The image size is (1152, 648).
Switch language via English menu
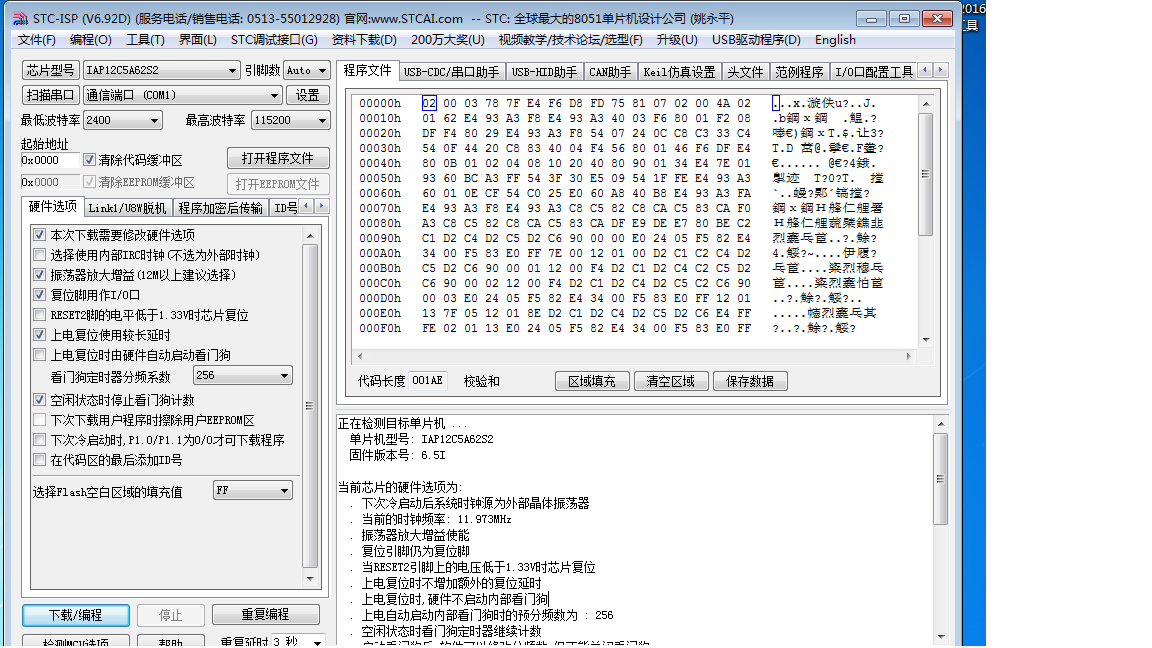[x=835, y=40]
